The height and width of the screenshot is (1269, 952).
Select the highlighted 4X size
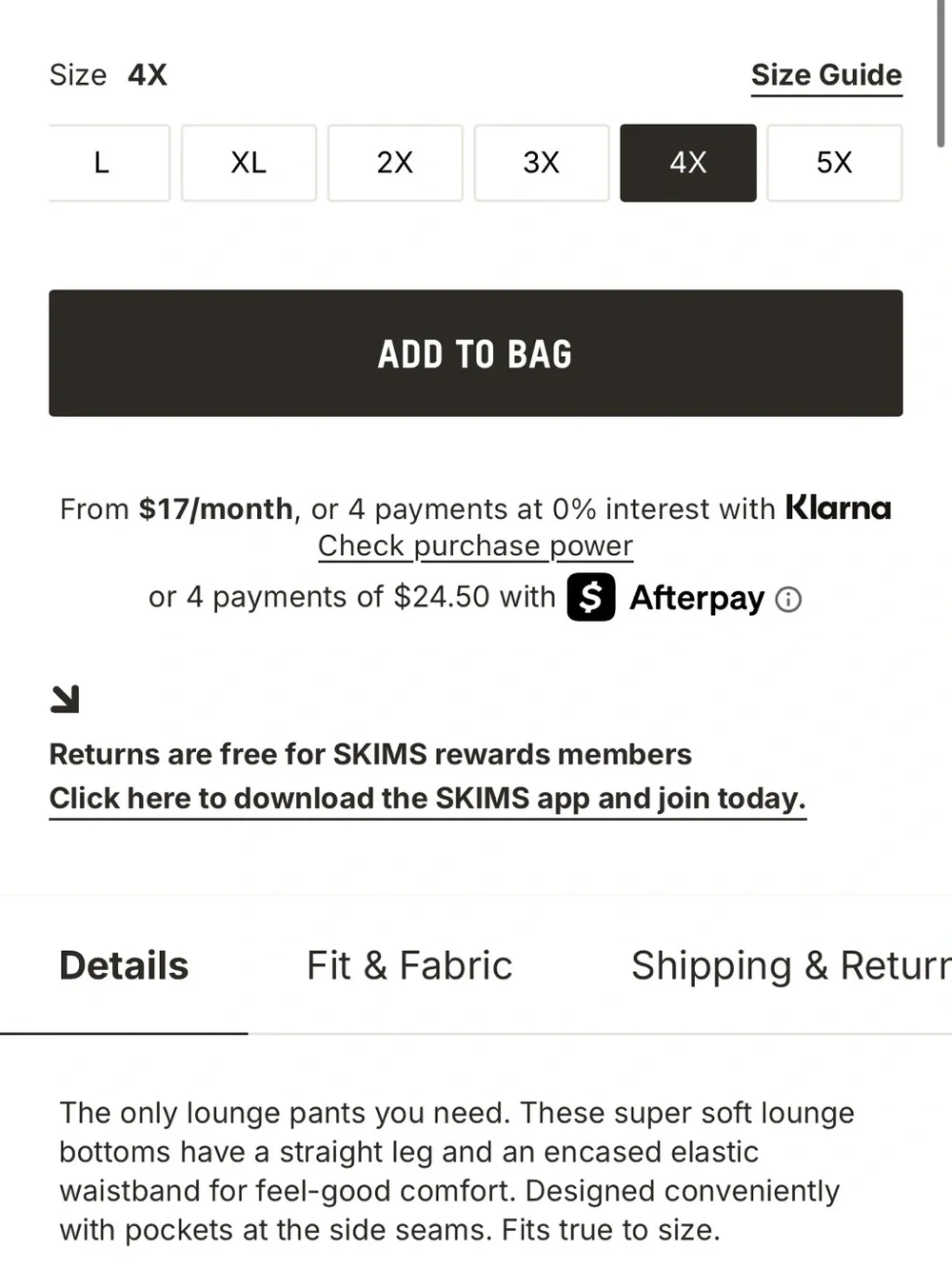pyautogui.click(x=688, y=163)
